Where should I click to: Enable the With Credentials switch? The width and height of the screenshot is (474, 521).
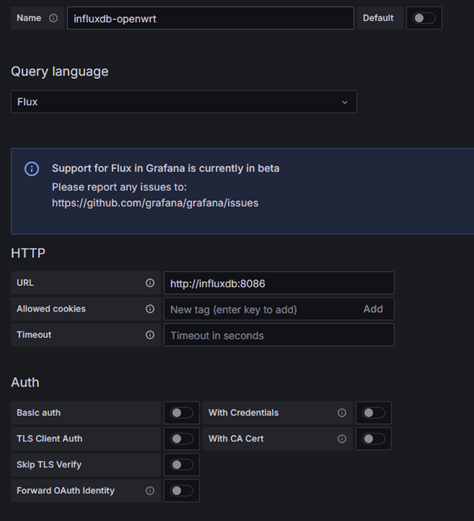click(374, 413)
